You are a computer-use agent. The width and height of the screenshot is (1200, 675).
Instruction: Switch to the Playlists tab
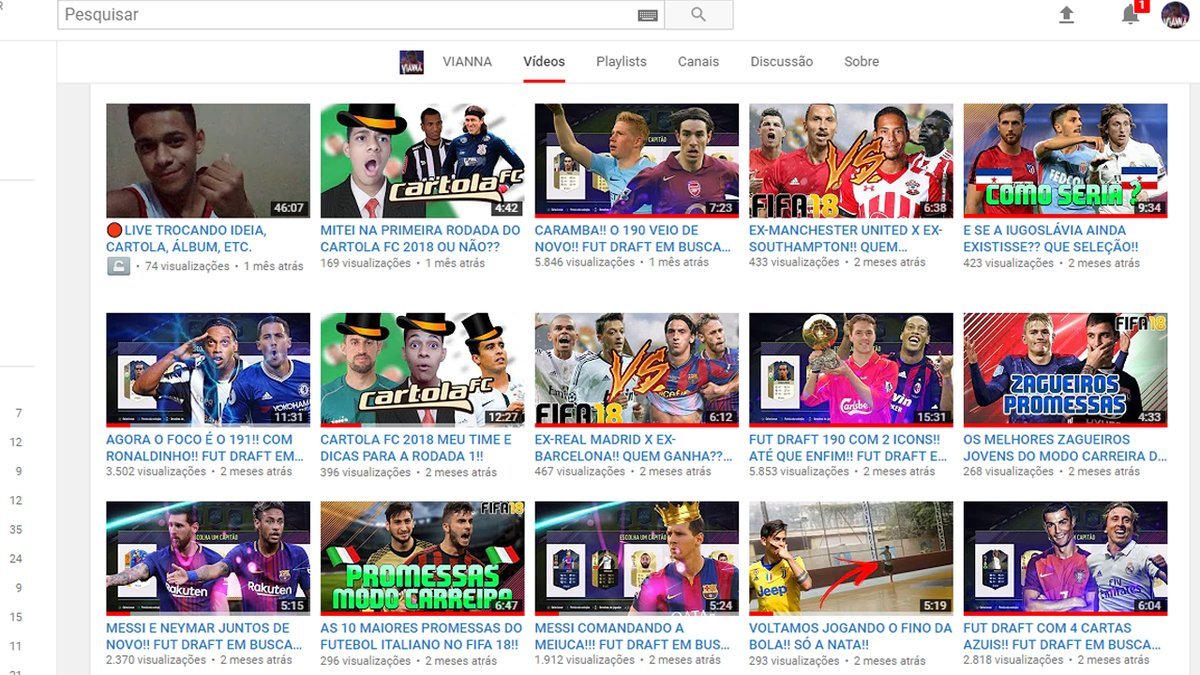click(621, 61)
